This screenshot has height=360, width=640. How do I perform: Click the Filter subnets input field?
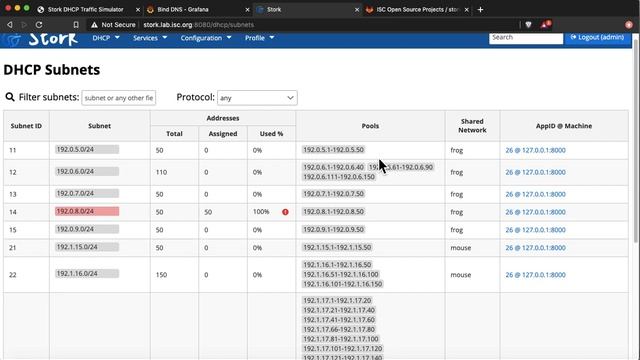[x=119, y=98]
